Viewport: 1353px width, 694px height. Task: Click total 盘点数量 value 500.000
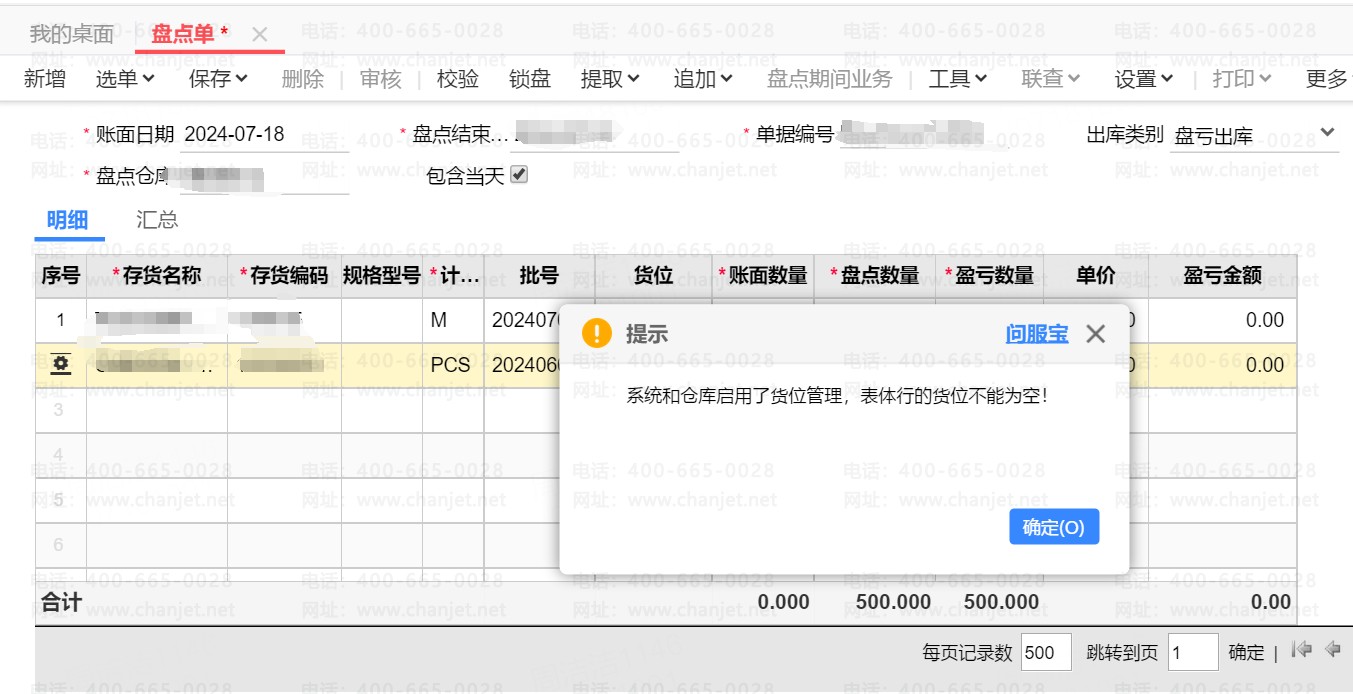[893, 602]
